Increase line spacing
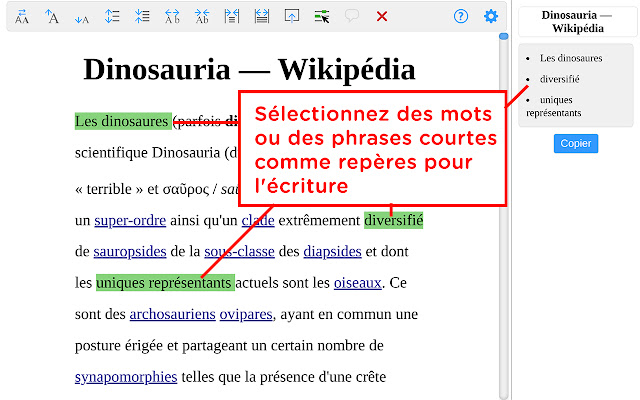Viewport: 640px width, 400px height. tap(112, 17)
